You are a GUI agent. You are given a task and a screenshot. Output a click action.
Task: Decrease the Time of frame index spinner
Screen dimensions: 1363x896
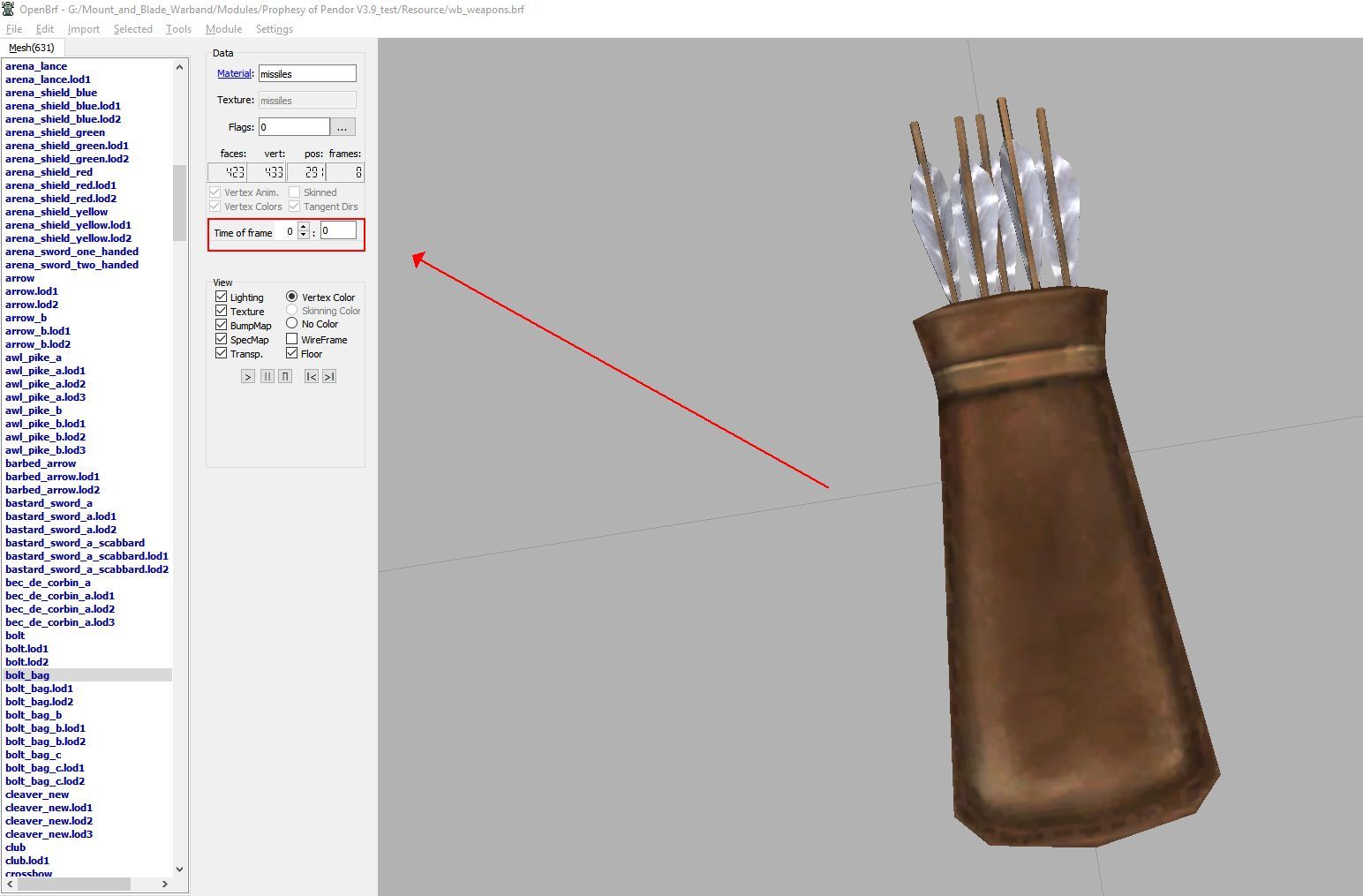(x=304, y=235)
